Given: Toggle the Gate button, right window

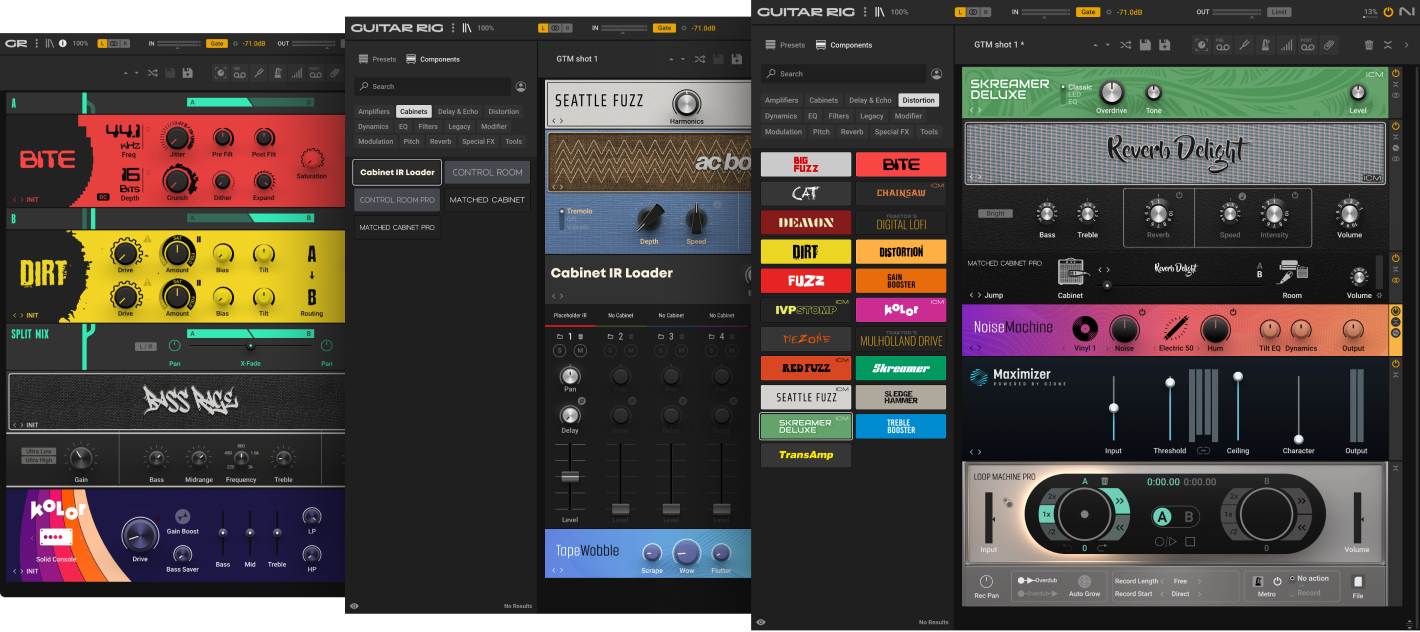Looking at the screenshot, I should pyautogui.click(x=1087, y=12).
